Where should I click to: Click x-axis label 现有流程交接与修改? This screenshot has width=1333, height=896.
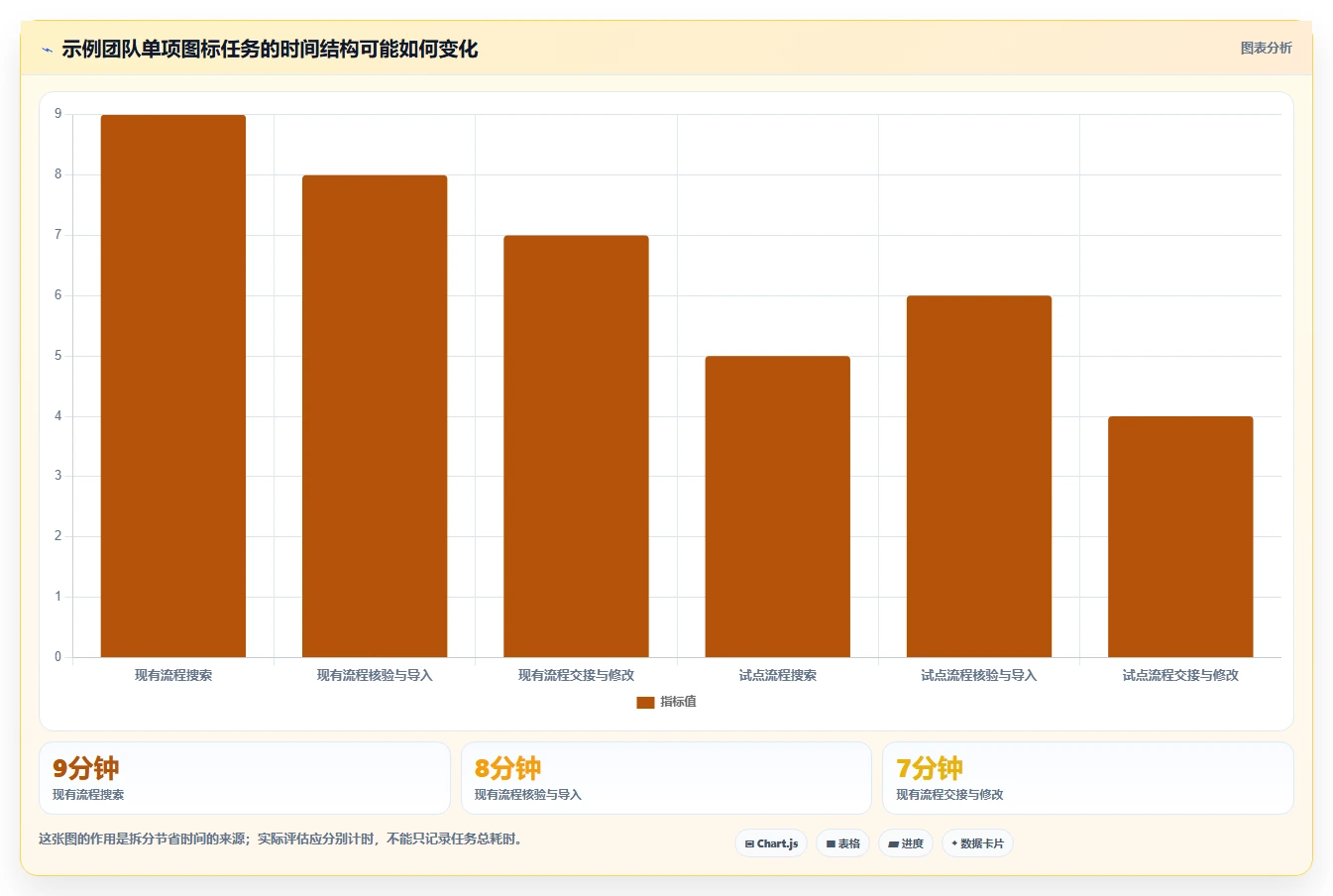click(576, 675)
